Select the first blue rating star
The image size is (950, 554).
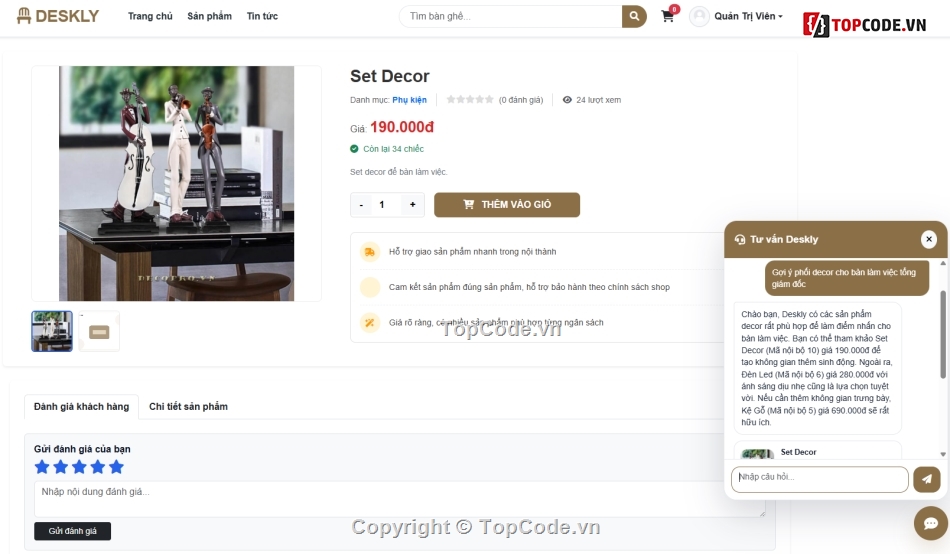pos(42,467)
